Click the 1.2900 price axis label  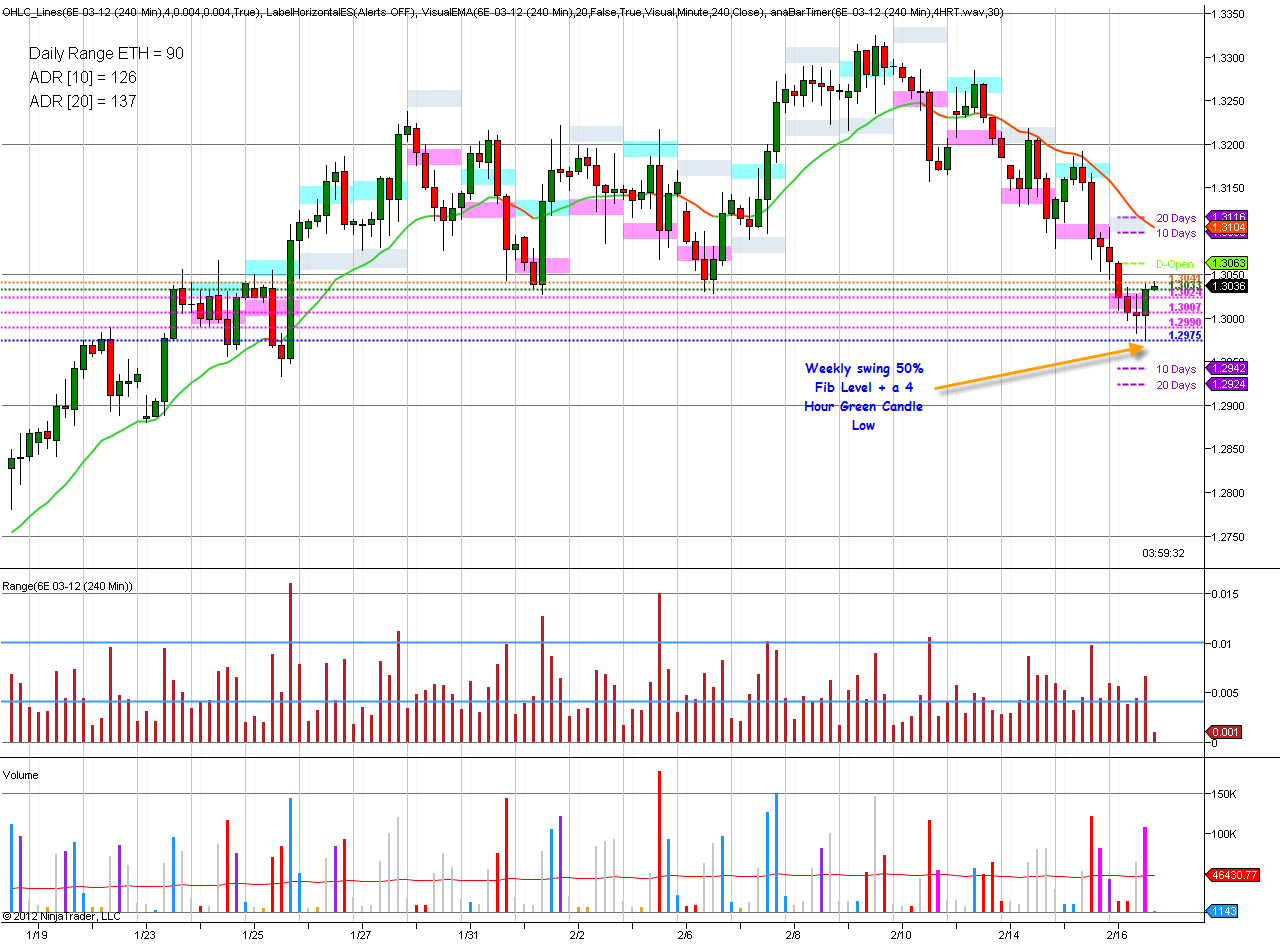(1227, 406)
